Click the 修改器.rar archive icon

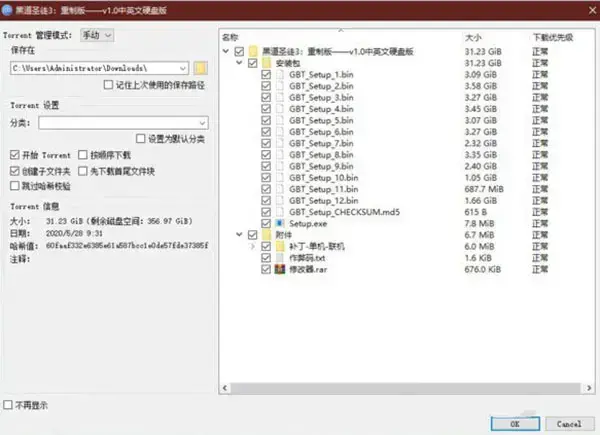280,269
